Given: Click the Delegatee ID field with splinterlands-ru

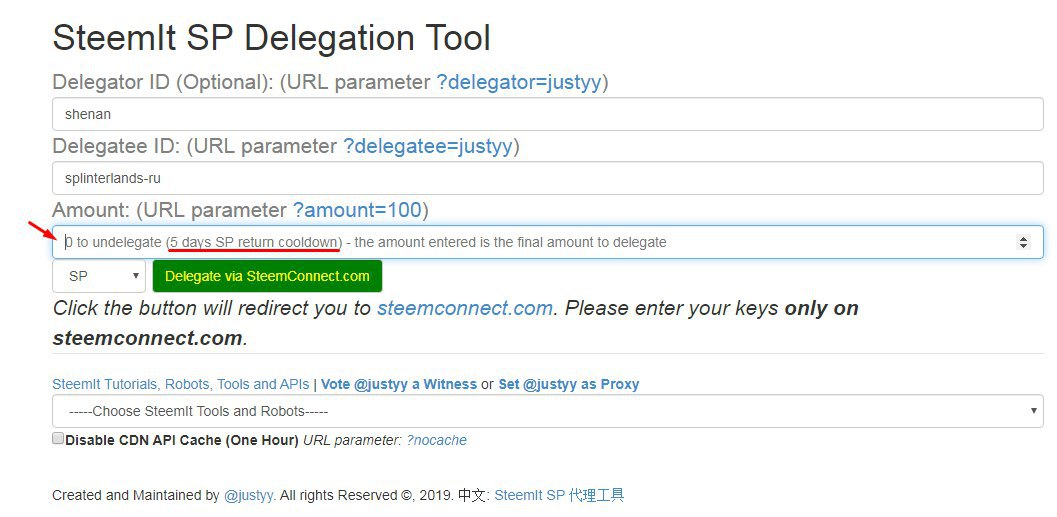Looking at the screenshot, I should click(547, 178).
